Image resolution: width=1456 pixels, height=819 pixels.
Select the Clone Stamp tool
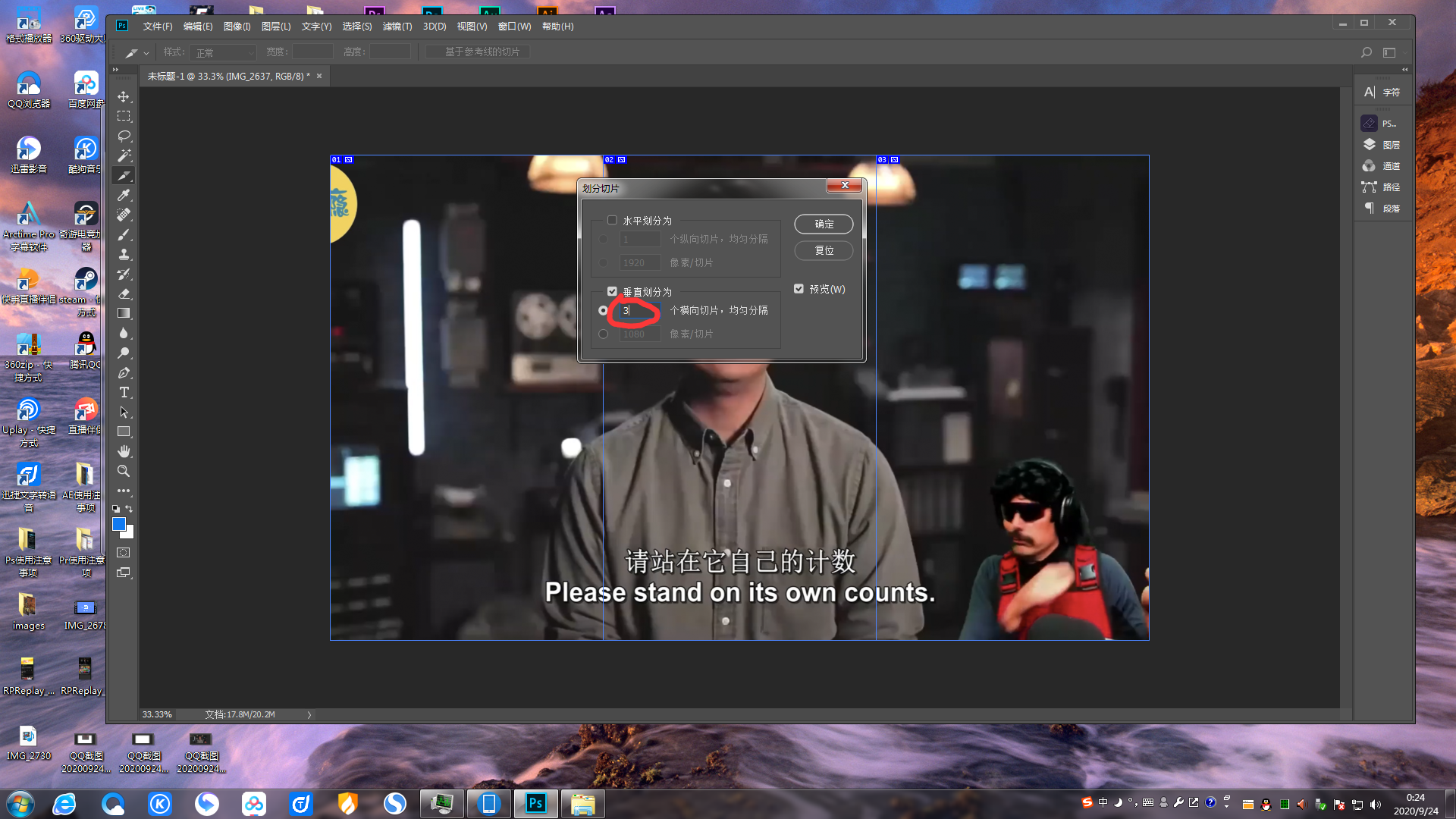click(124, 254)
